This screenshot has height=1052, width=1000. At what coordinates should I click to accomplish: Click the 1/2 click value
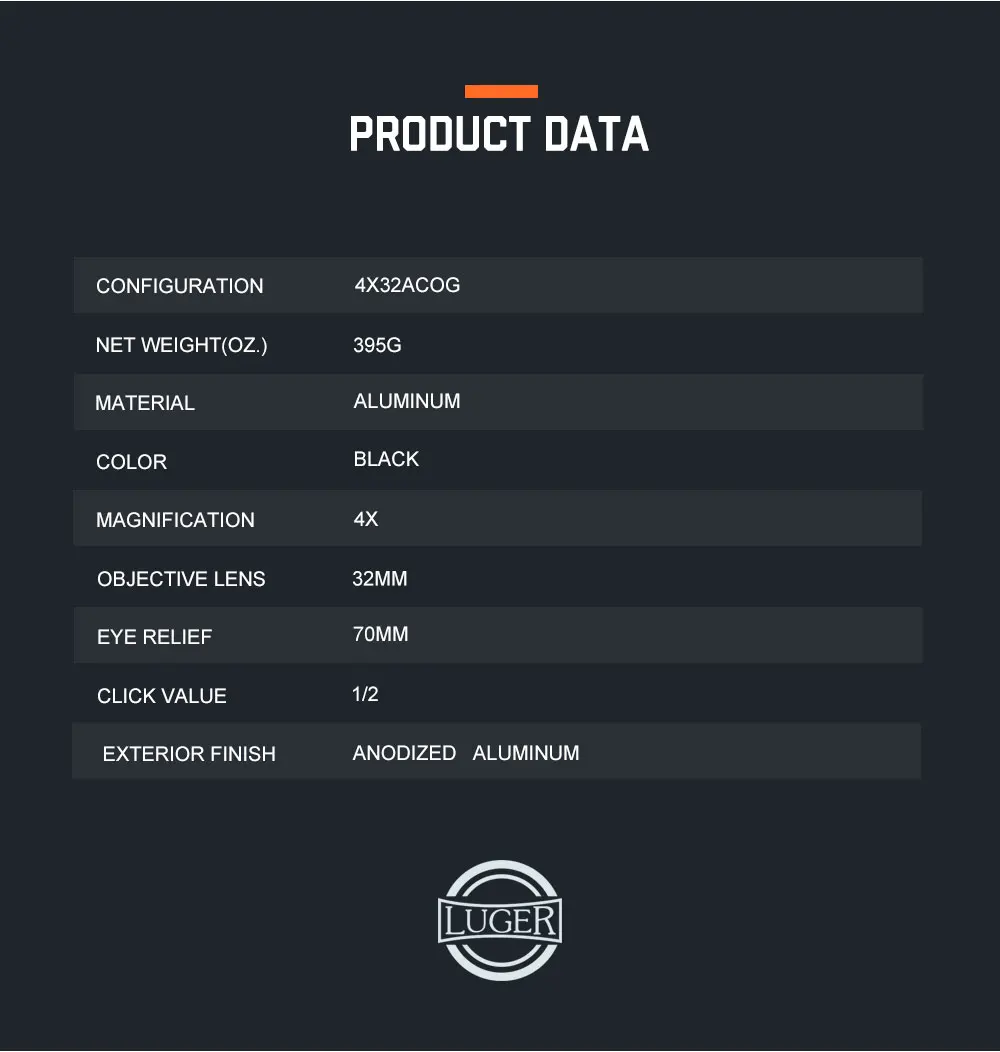(365, 694)
